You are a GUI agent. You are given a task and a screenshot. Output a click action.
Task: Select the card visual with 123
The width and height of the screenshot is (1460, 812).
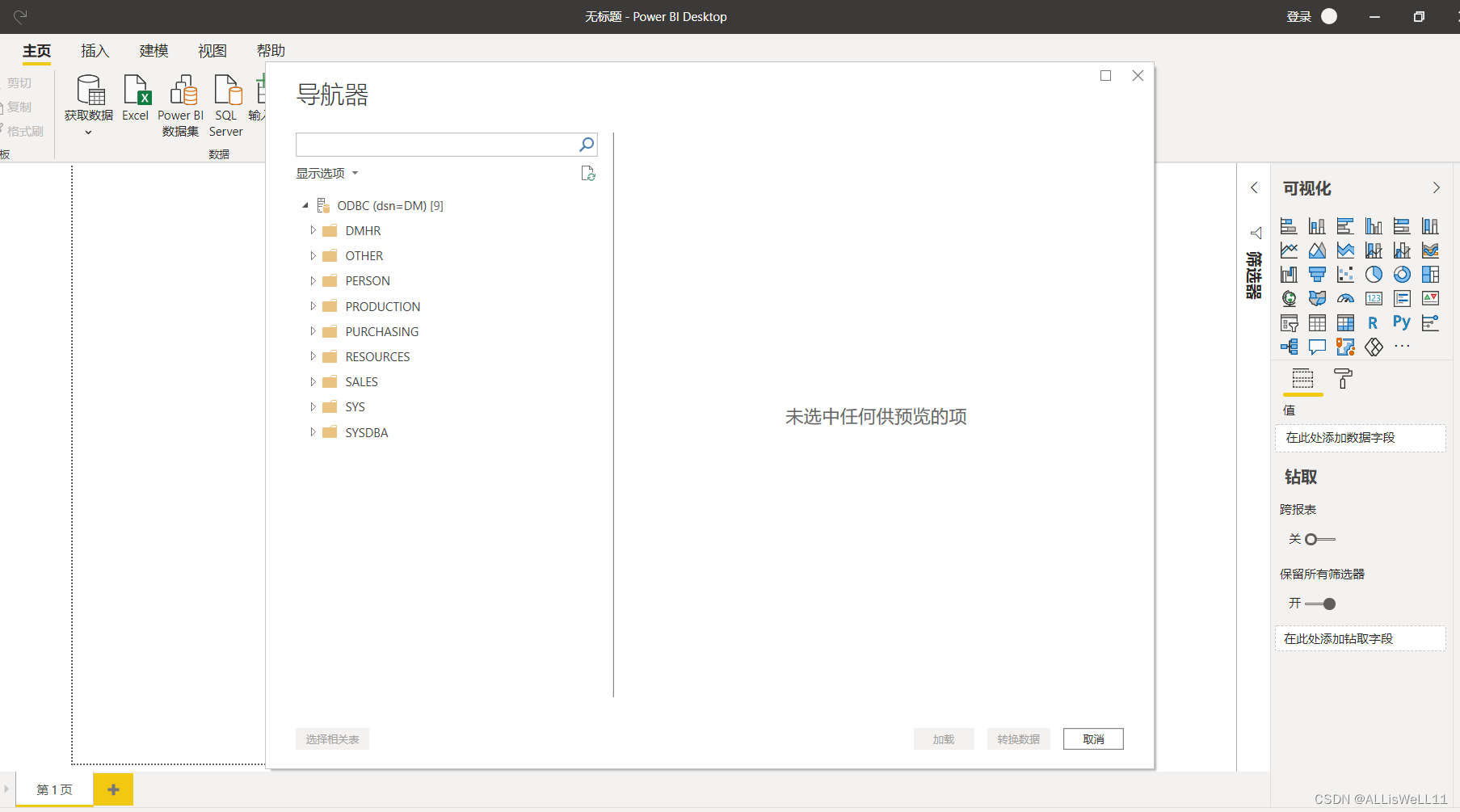click(x=1374, y=299)
